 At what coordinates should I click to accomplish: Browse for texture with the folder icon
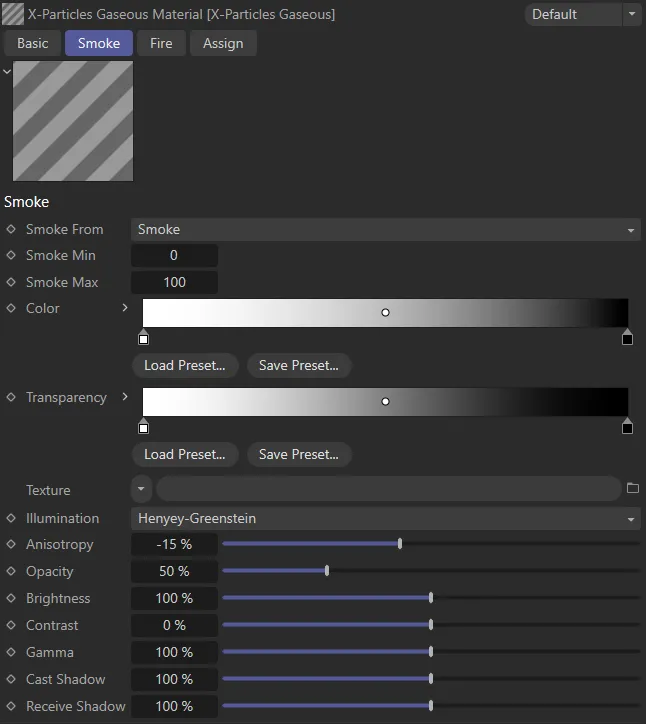click(633, 488)
